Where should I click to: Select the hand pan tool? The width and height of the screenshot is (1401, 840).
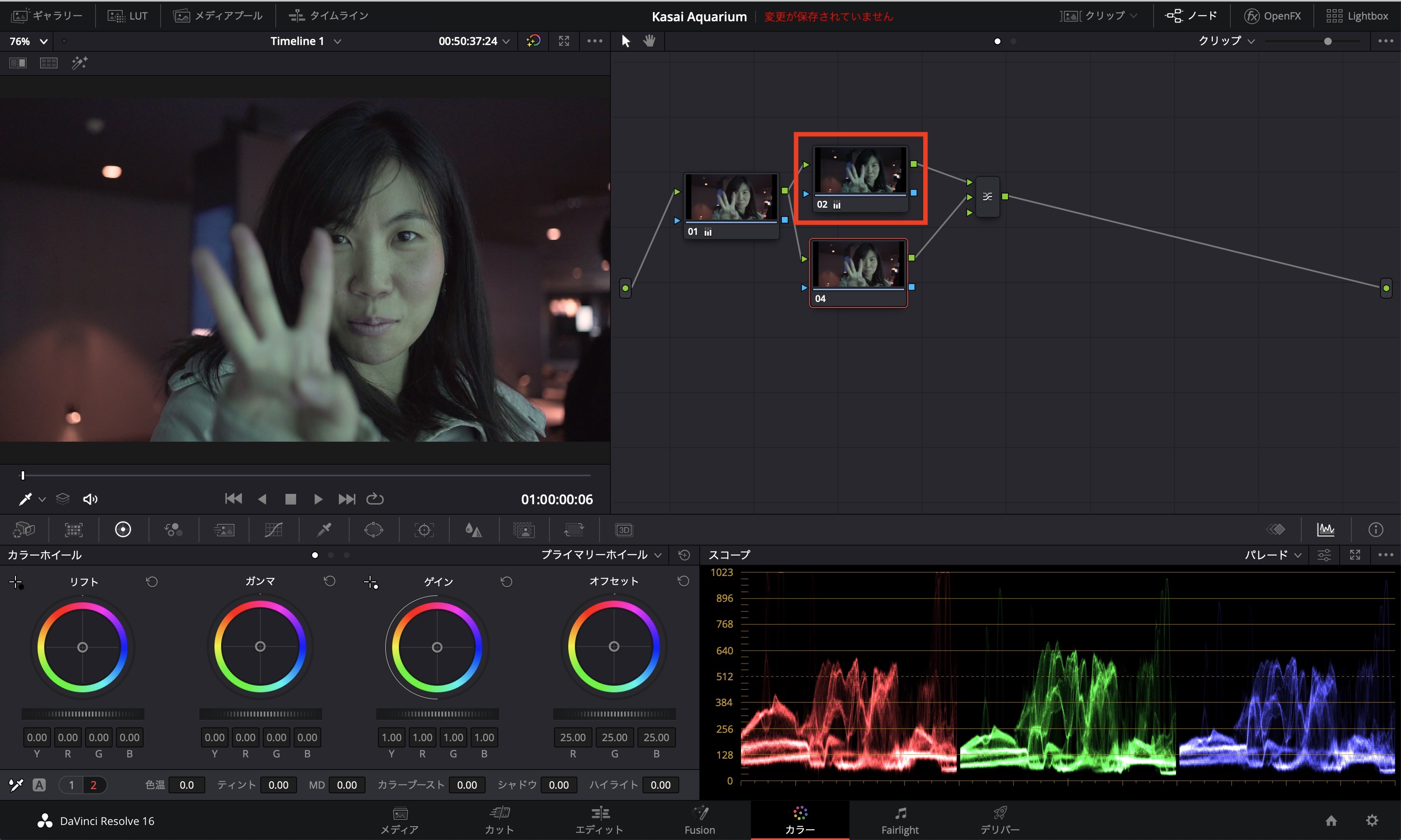pyautogui.click(x=649, y=41)
